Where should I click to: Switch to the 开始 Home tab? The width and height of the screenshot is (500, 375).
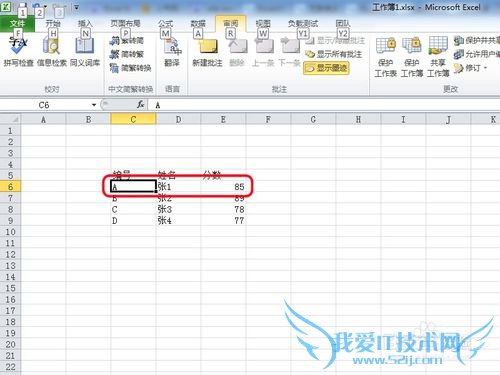pos(53,24)
